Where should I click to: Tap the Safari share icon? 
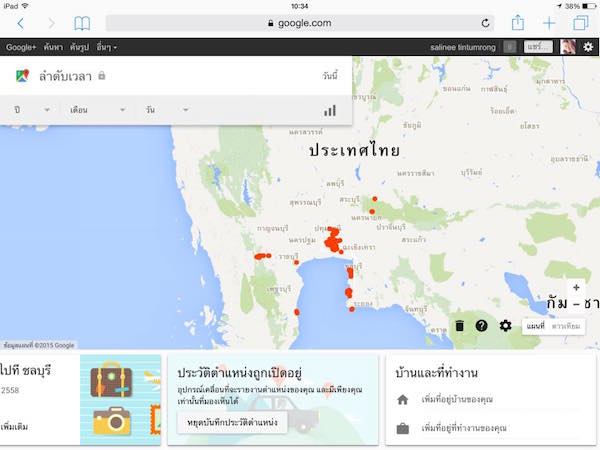pyautogui.click(x=517, y=22)
